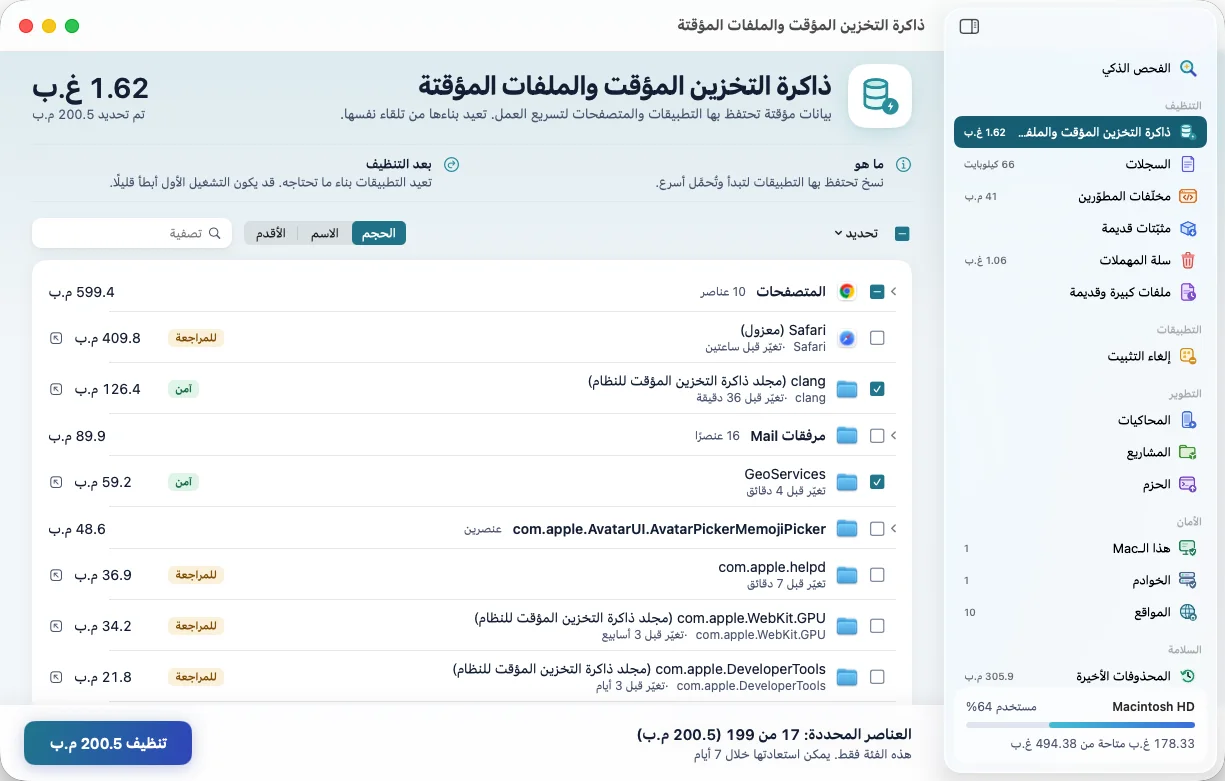Uncheck the GeoServices checkbox
Screen dimensions: 1225x781
[x=877, y=482]
